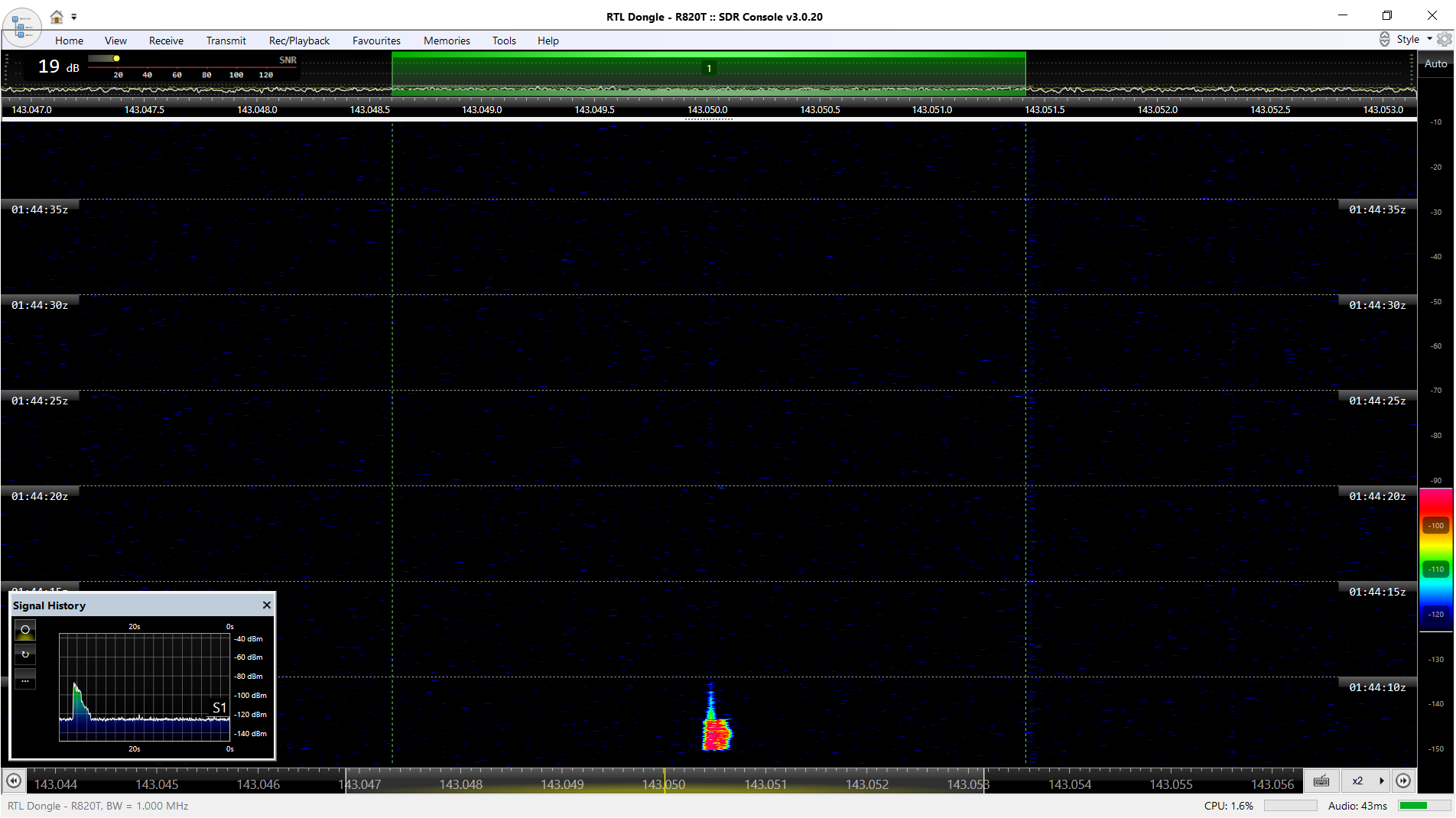Click the Home quick-access icon
Screen dimensions: 1456x818
point(57,16)
